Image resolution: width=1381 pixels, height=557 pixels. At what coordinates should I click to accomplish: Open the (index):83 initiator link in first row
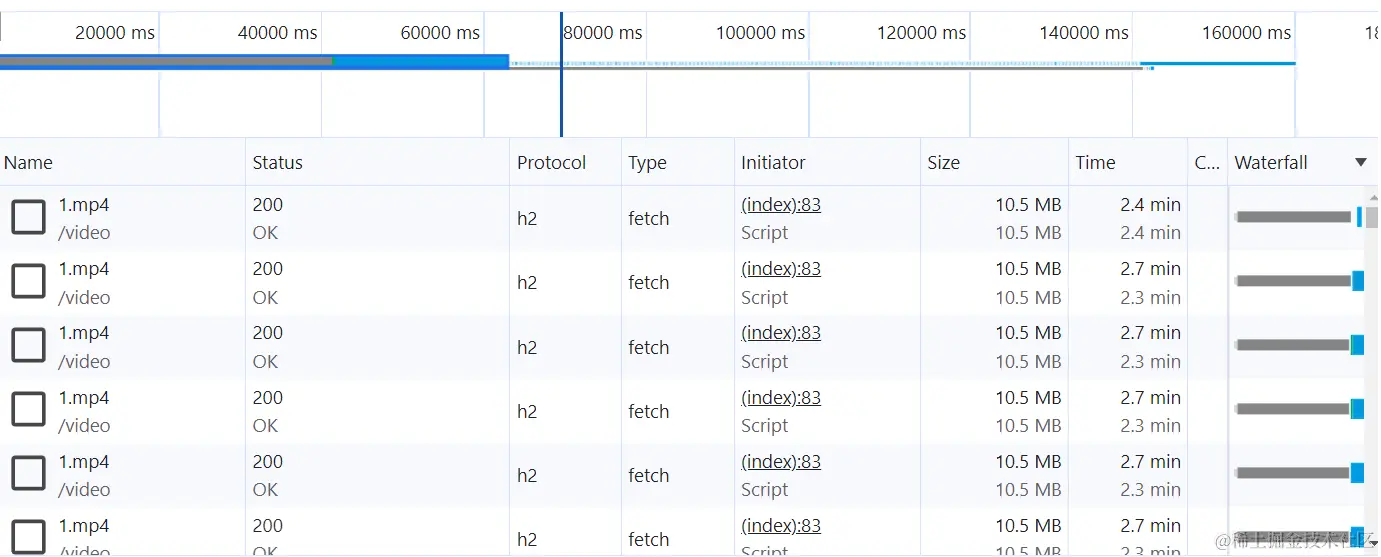[x=781, y=204]
